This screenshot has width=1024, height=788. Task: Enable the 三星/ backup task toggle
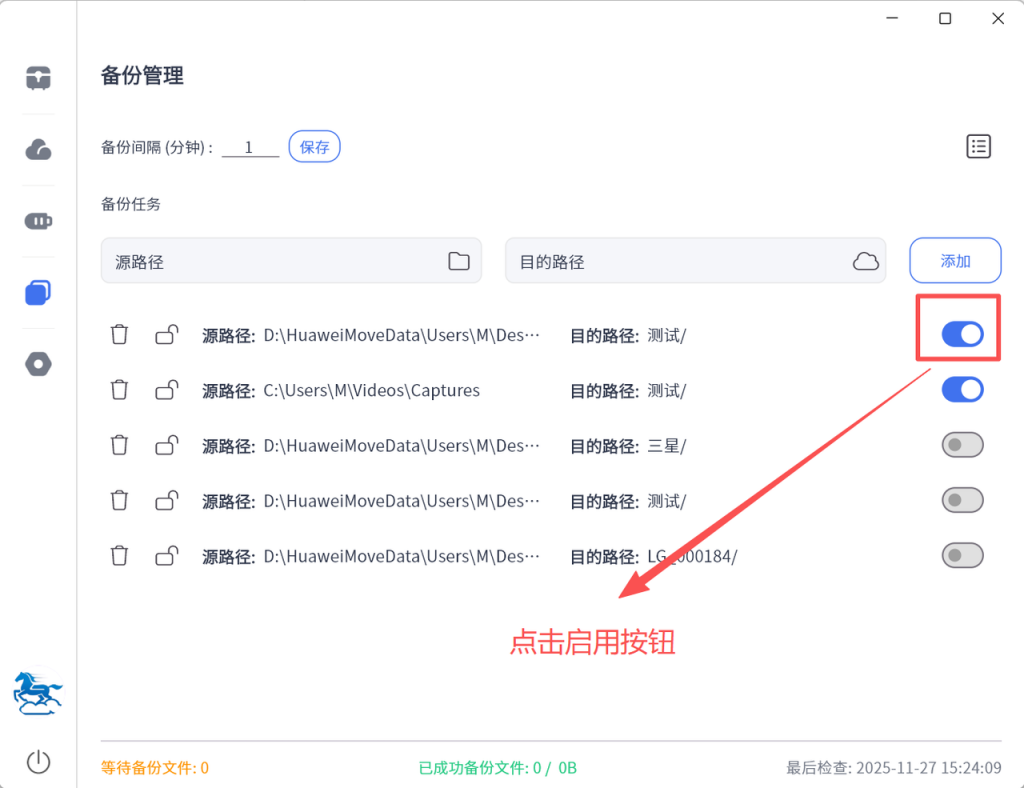962,445
